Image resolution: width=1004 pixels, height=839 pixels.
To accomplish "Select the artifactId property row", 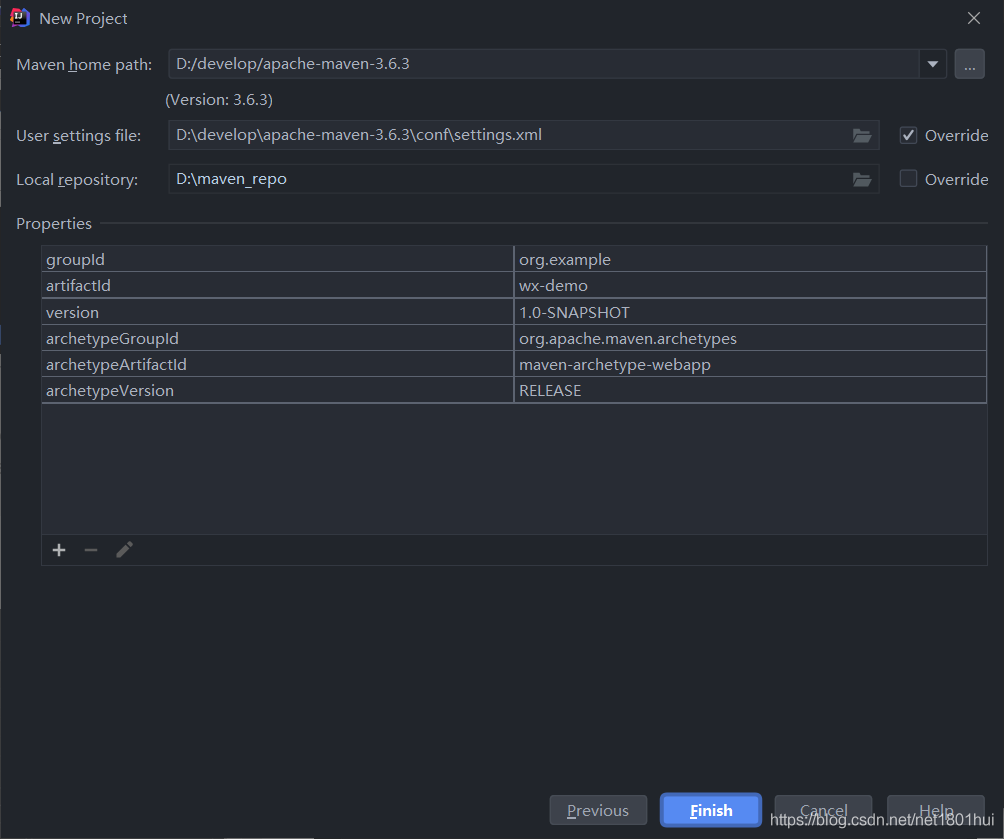I will pyautogui.click(x=514, y=286).
